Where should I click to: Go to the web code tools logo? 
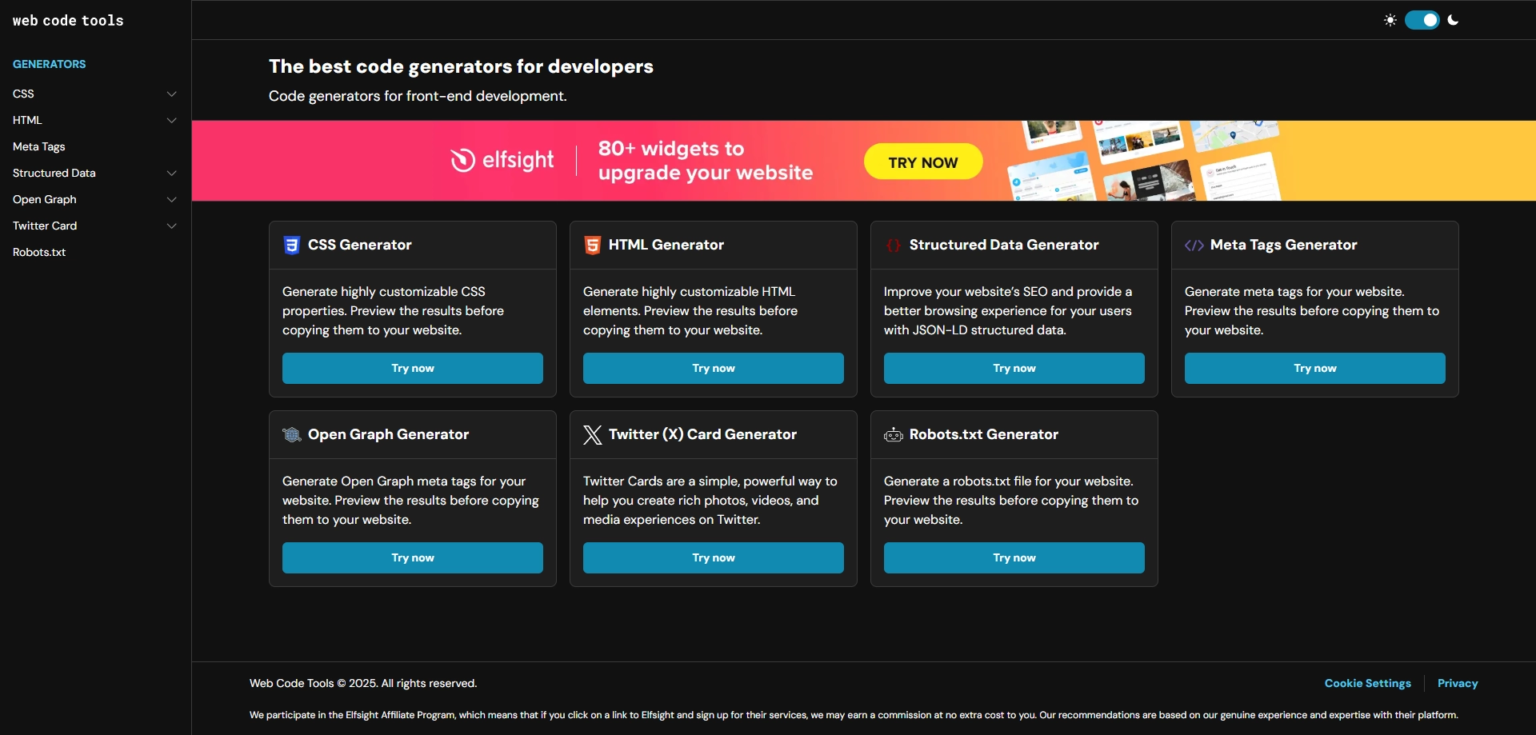68,20
